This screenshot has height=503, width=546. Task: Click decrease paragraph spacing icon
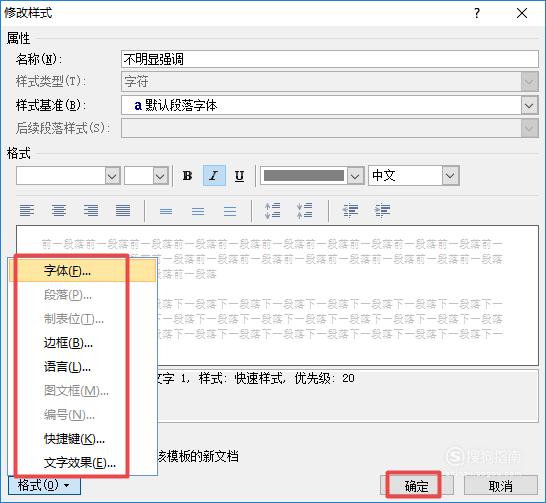click(x=304, y=211)
